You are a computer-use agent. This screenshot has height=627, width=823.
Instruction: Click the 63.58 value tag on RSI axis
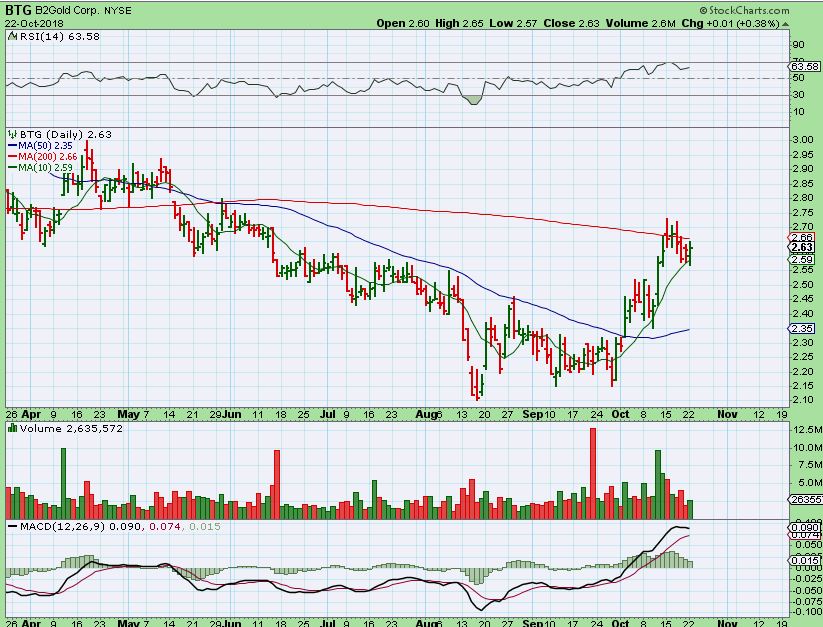coord(804,67)
